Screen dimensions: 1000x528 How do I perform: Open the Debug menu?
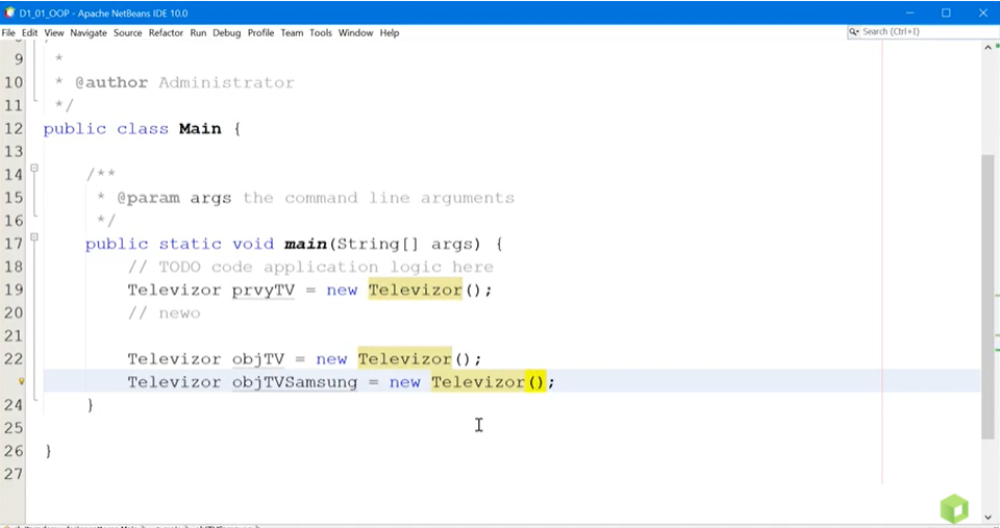(227, 33)
